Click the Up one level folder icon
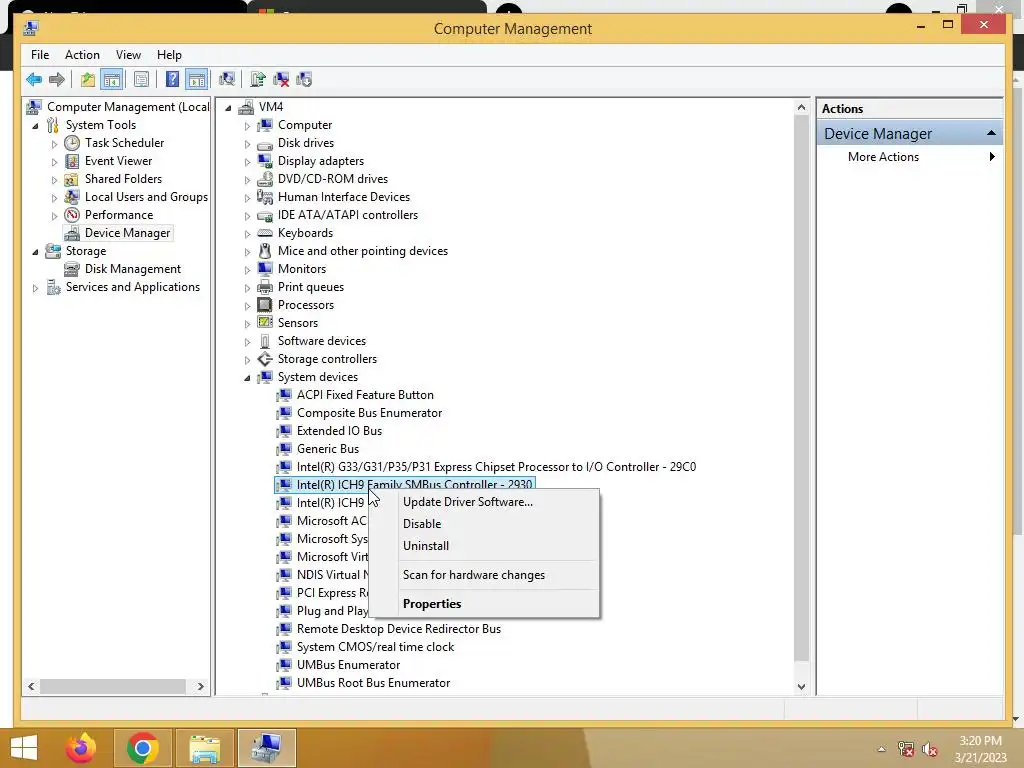Viewport: 1024px width, 768px height. coord(88,80)
